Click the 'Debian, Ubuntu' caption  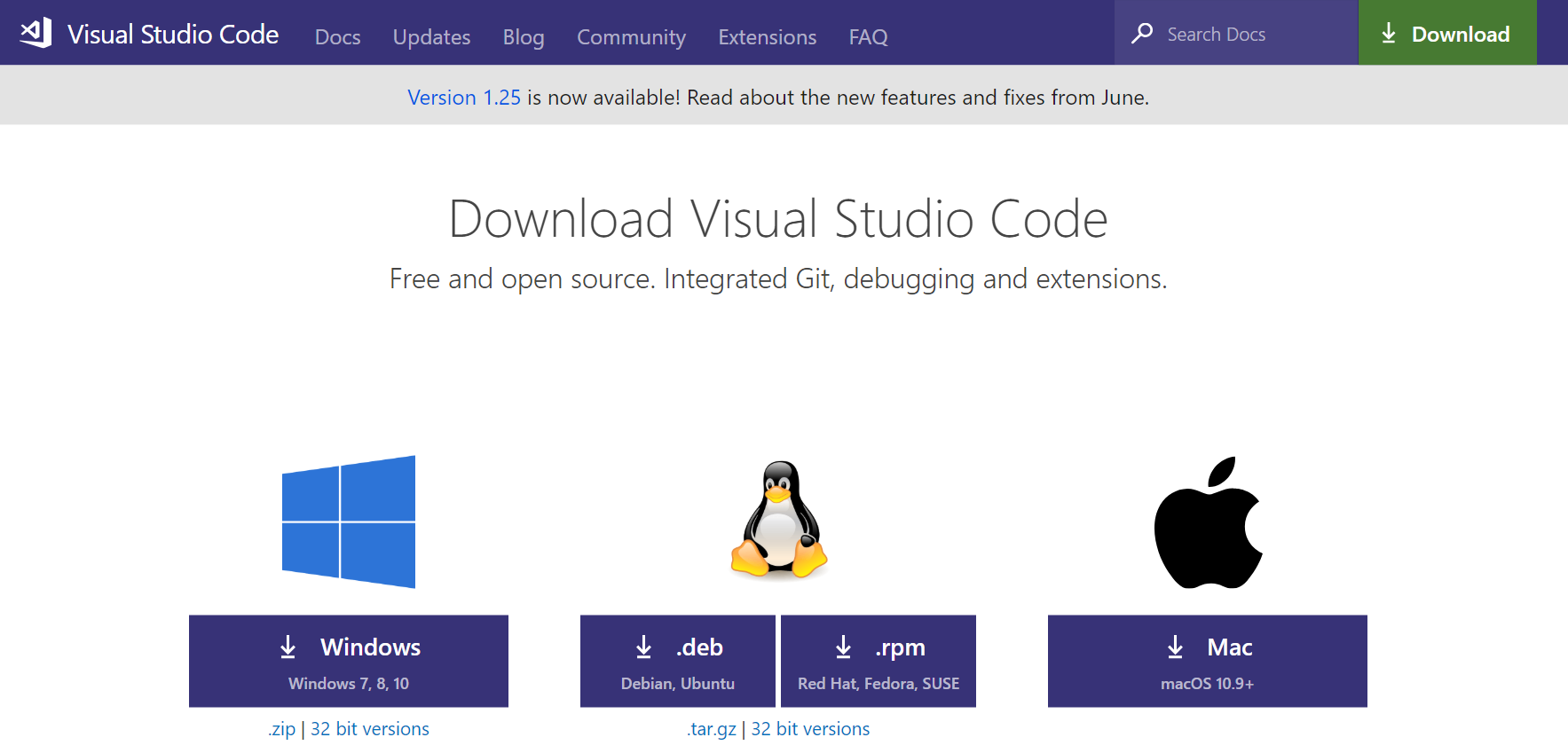tap(678, 684)
